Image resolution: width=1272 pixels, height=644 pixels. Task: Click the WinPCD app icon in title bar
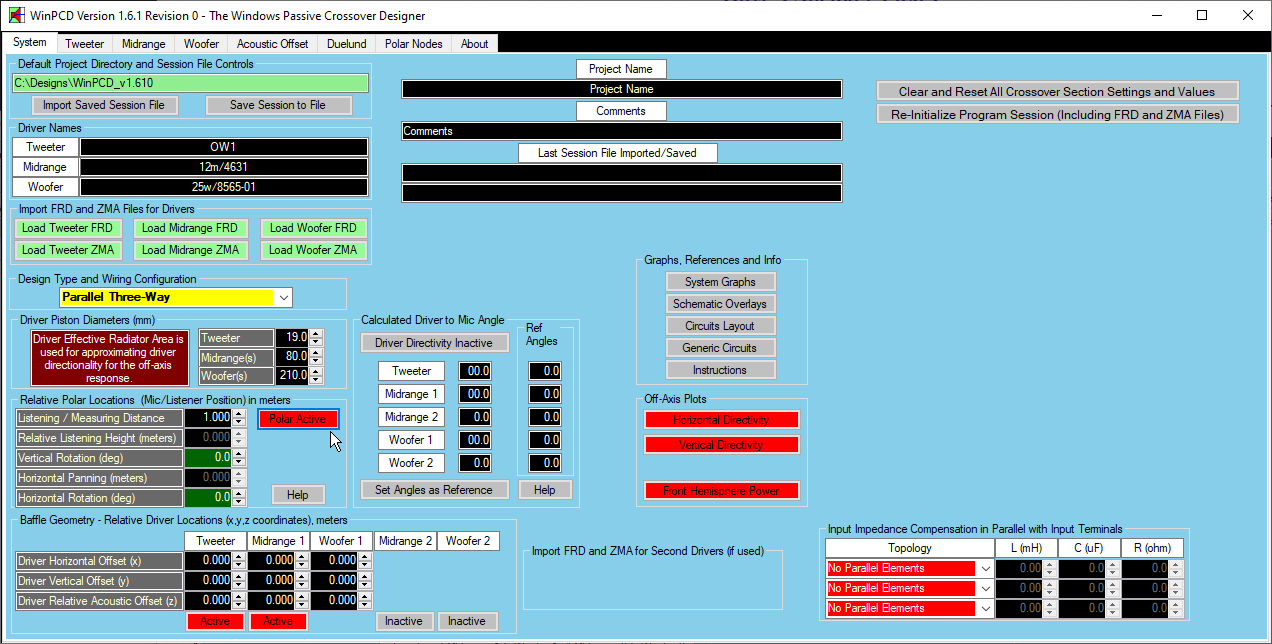tap(16, 16)
